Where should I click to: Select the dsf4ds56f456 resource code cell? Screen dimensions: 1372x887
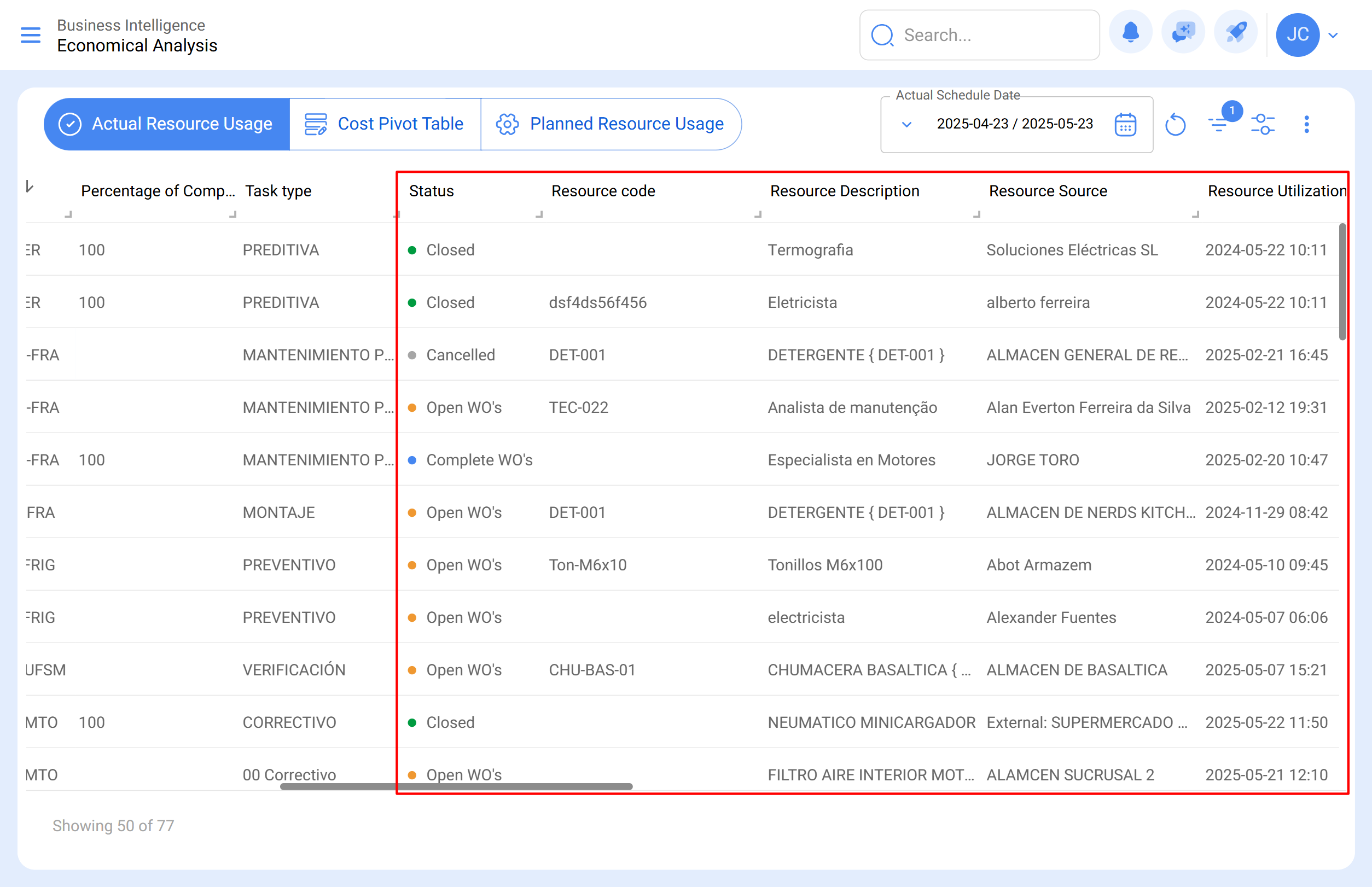(597, 302)
